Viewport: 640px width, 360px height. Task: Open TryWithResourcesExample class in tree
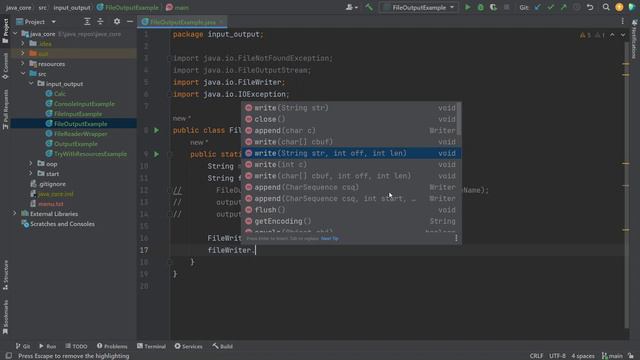pyautogui.click(x=90, y=154)
